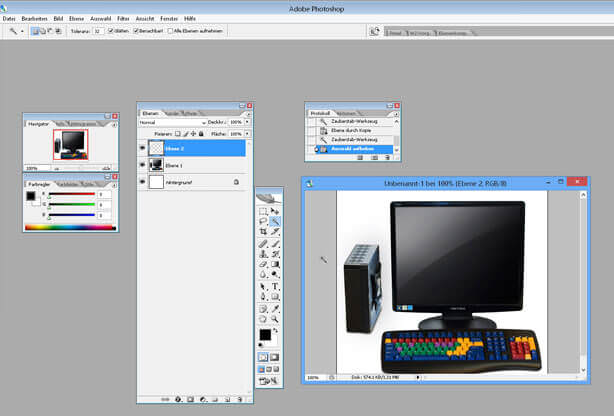Select the Dodge tool
This screenshot has height=416, width=614.
[x=275, y=275]
